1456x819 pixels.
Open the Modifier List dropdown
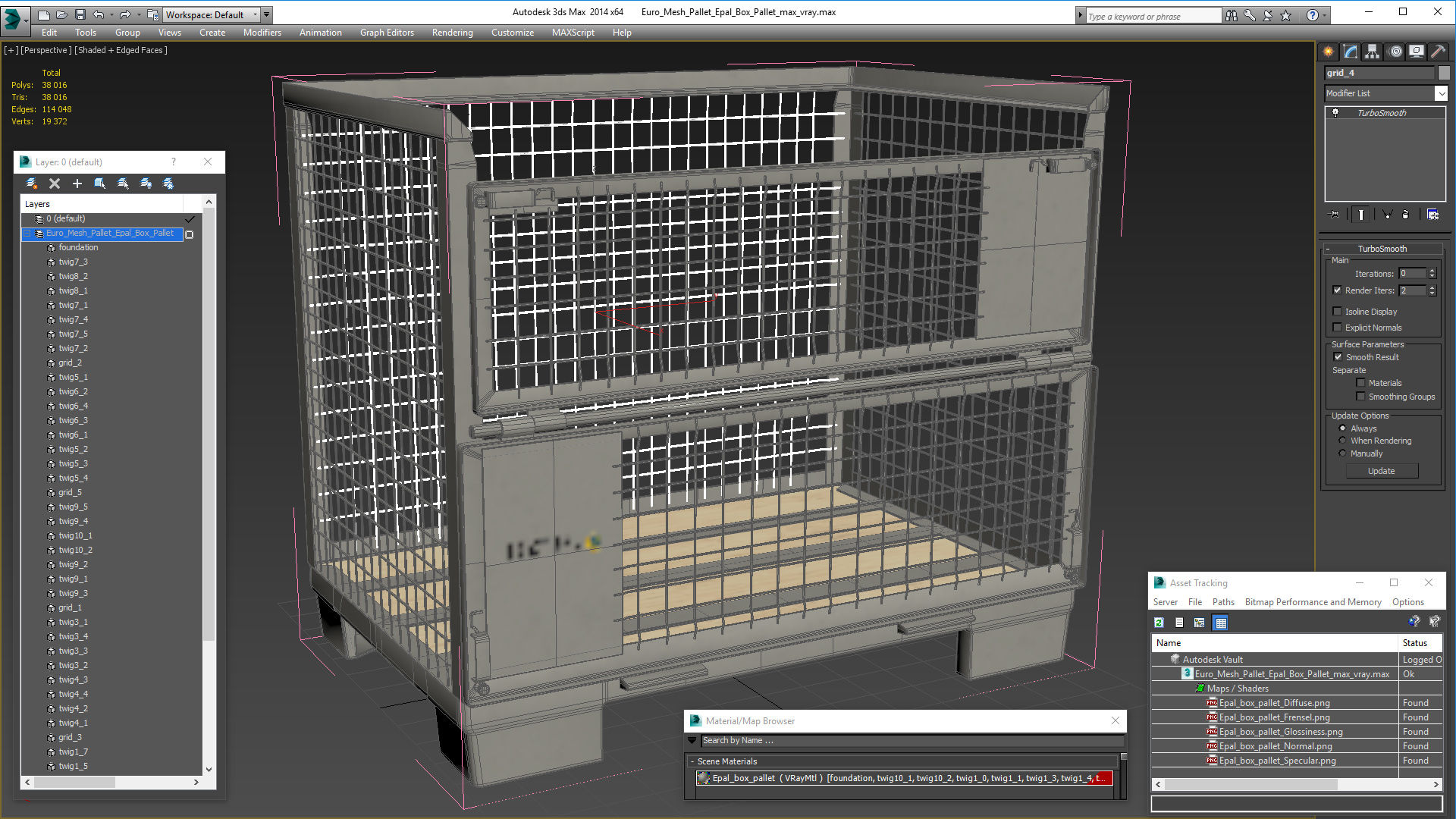click(1441, 93)
